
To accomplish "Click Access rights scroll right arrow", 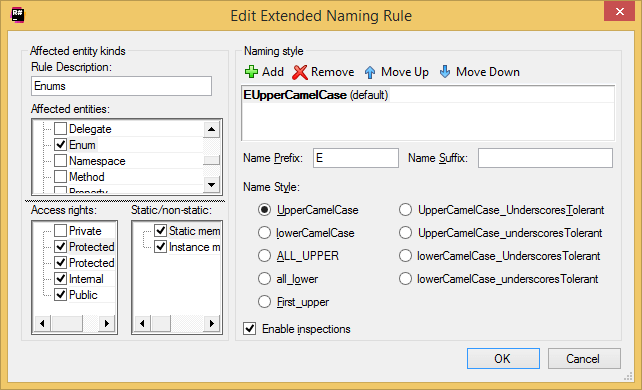I will 107,323.
